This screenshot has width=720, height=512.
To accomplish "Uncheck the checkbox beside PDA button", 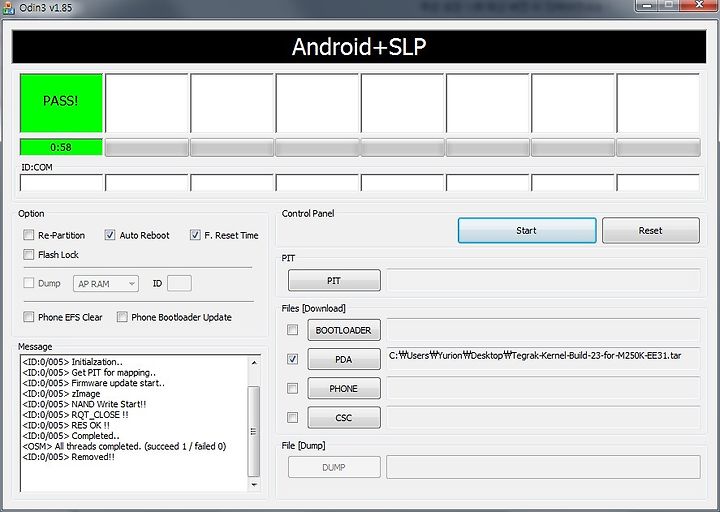I will coord(292,359).
